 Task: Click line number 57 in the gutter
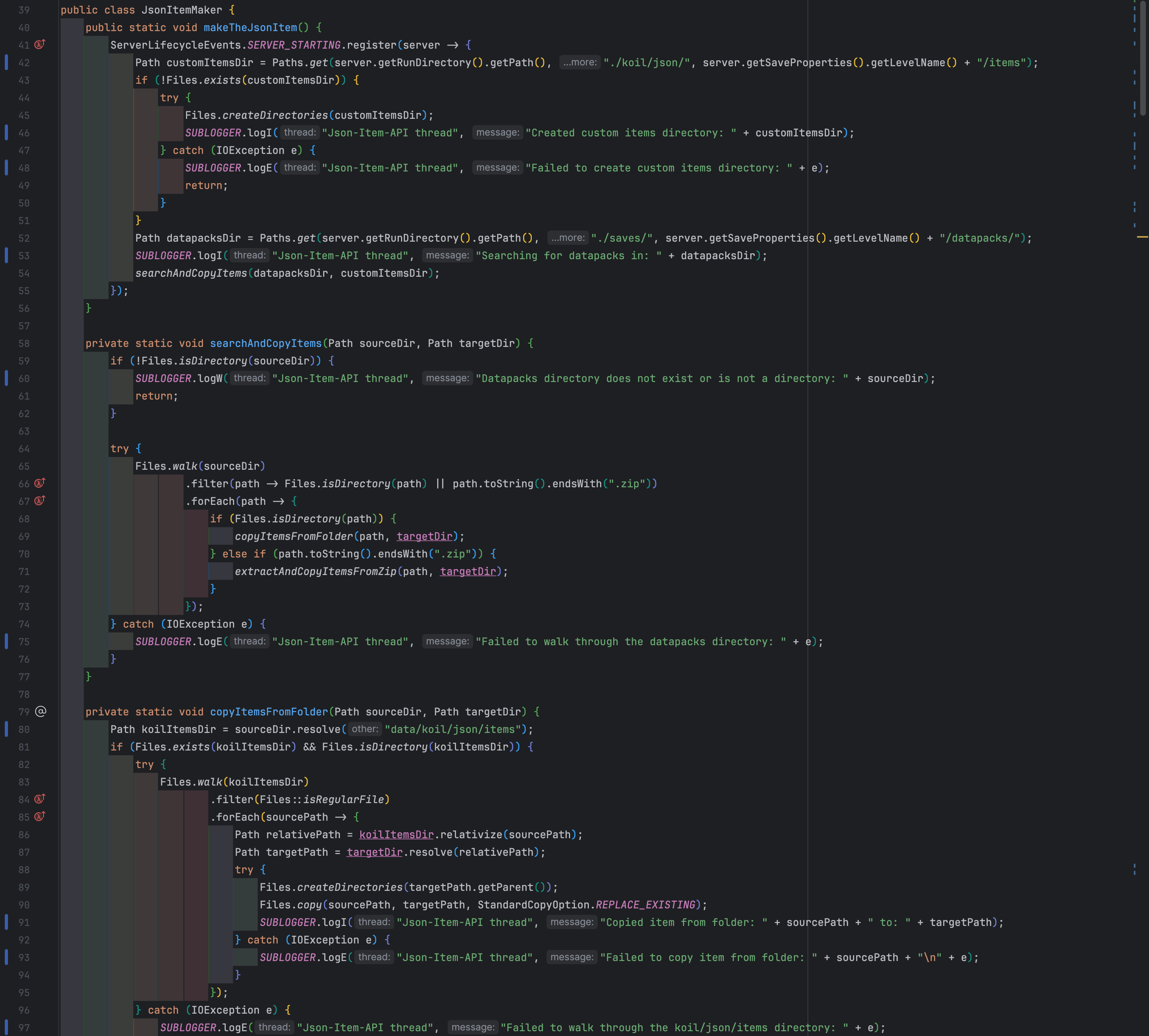pos(24,326)
